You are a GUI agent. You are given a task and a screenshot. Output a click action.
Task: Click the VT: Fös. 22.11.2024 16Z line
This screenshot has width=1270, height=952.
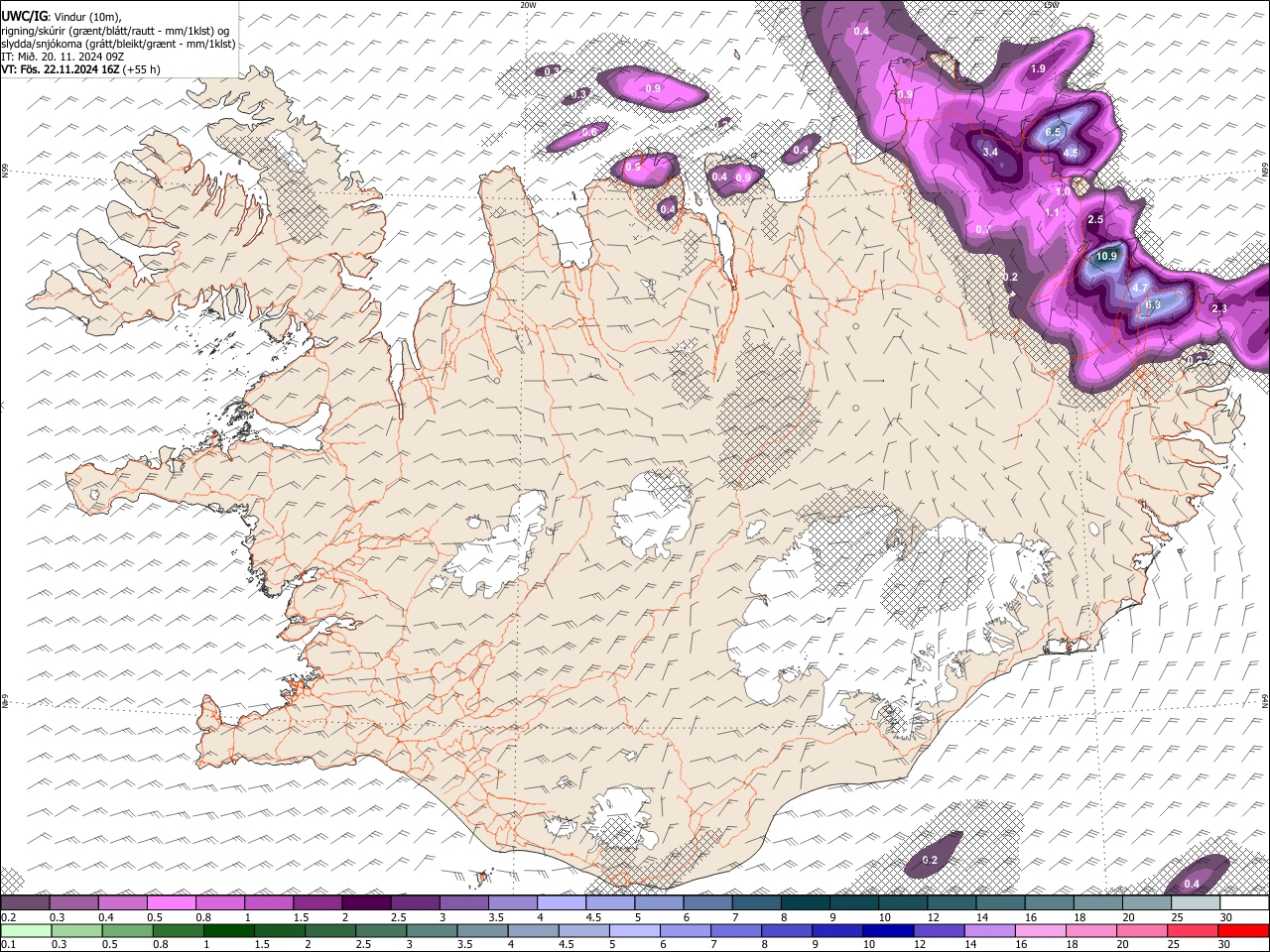(80, 69)
